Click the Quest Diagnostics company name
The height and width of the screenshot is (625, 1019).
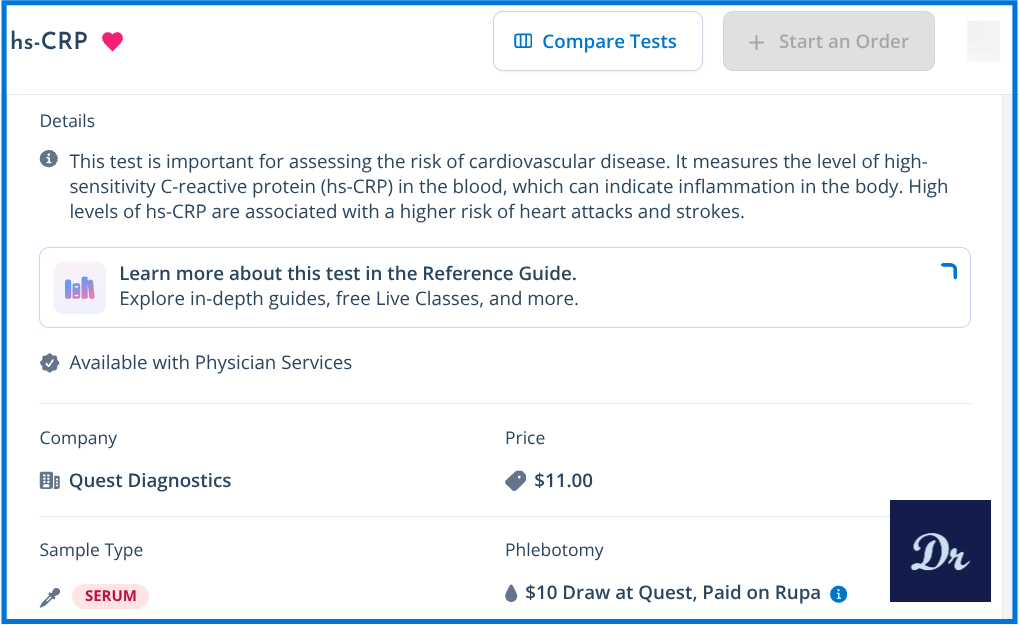pos(150,481)
